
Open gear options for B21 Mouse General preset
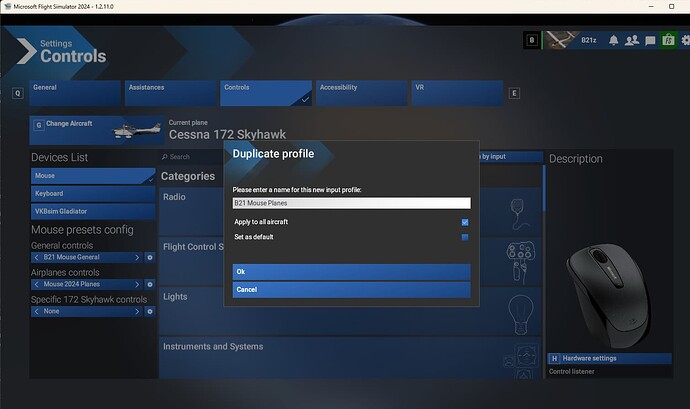point(150,258)
